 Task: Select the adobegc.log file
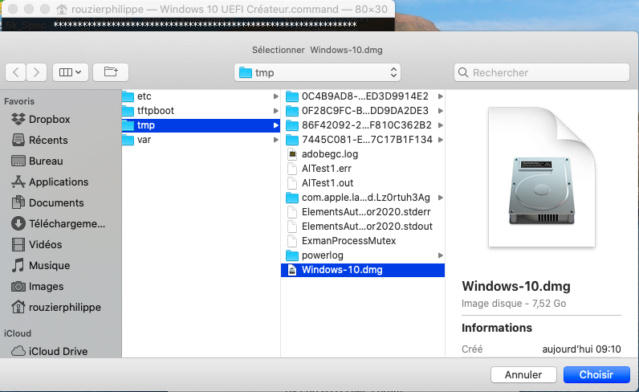[x=363, y=154]
